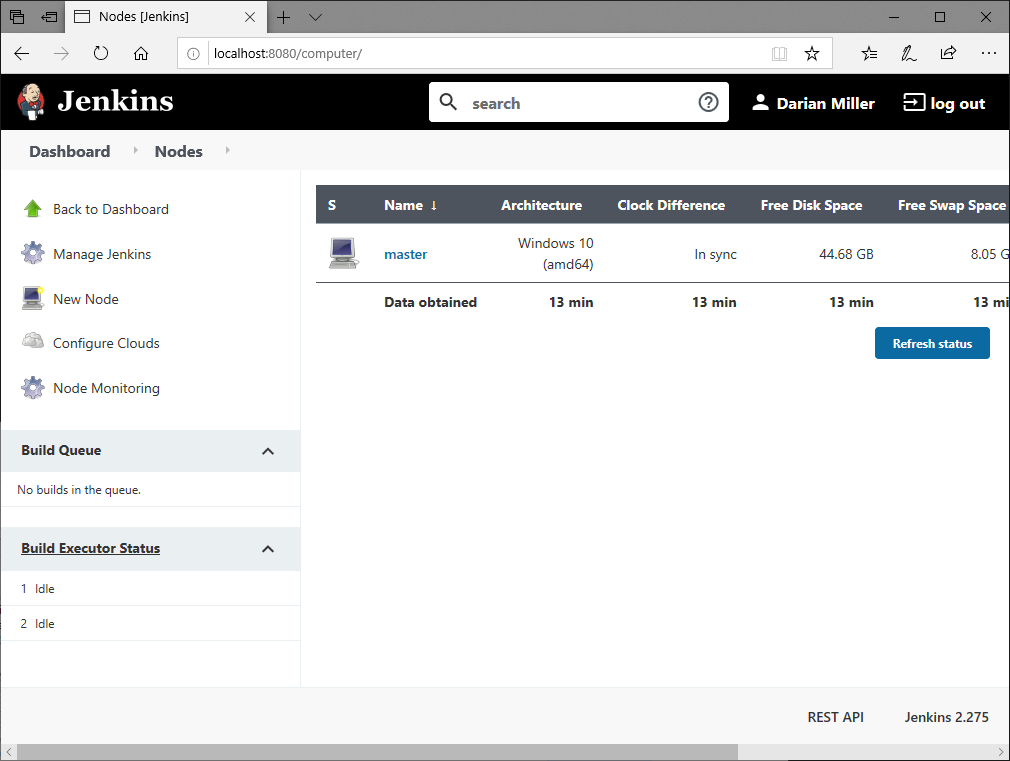Click the New Node computer icon
Screen dimensions: 1010x761
pos(32,298)
